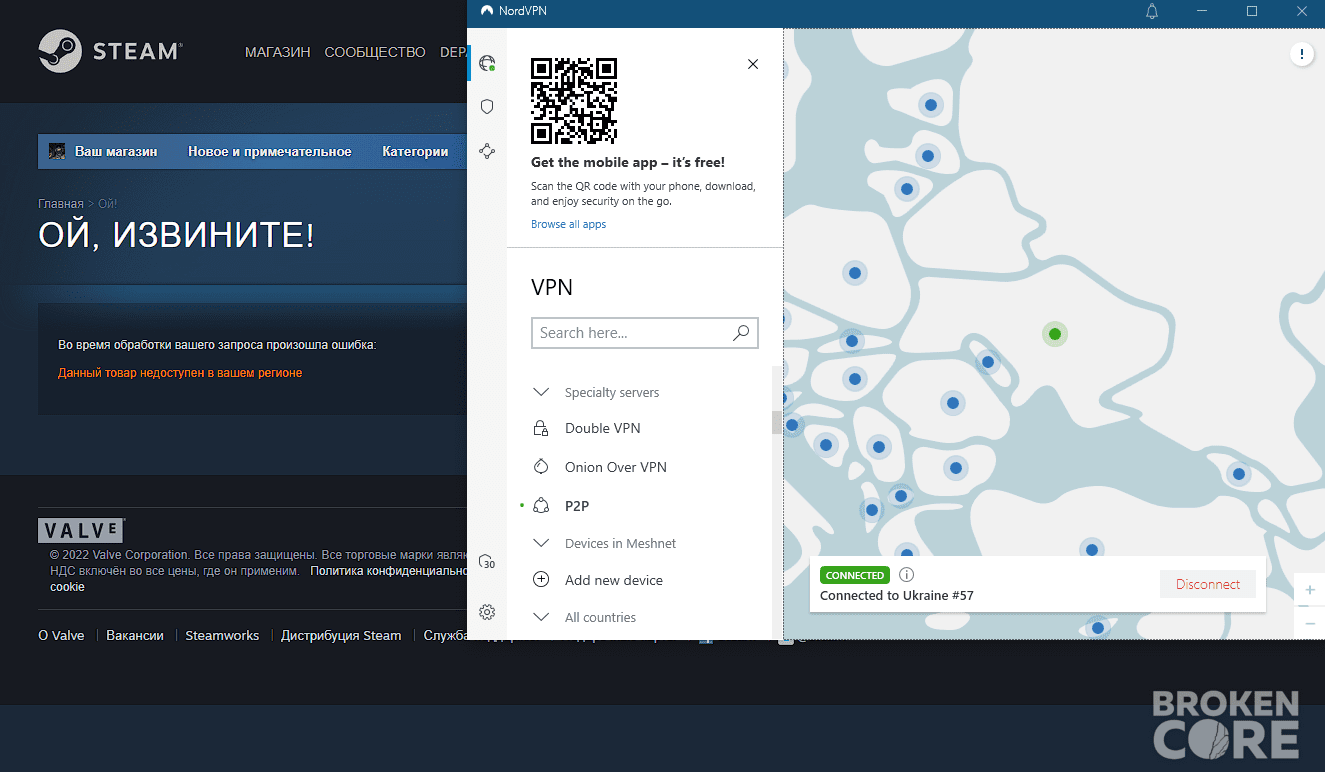Open the МАГАЗИН menu in Steam
This screenshot has width=1325, height=772.
(x=278, y=52)
